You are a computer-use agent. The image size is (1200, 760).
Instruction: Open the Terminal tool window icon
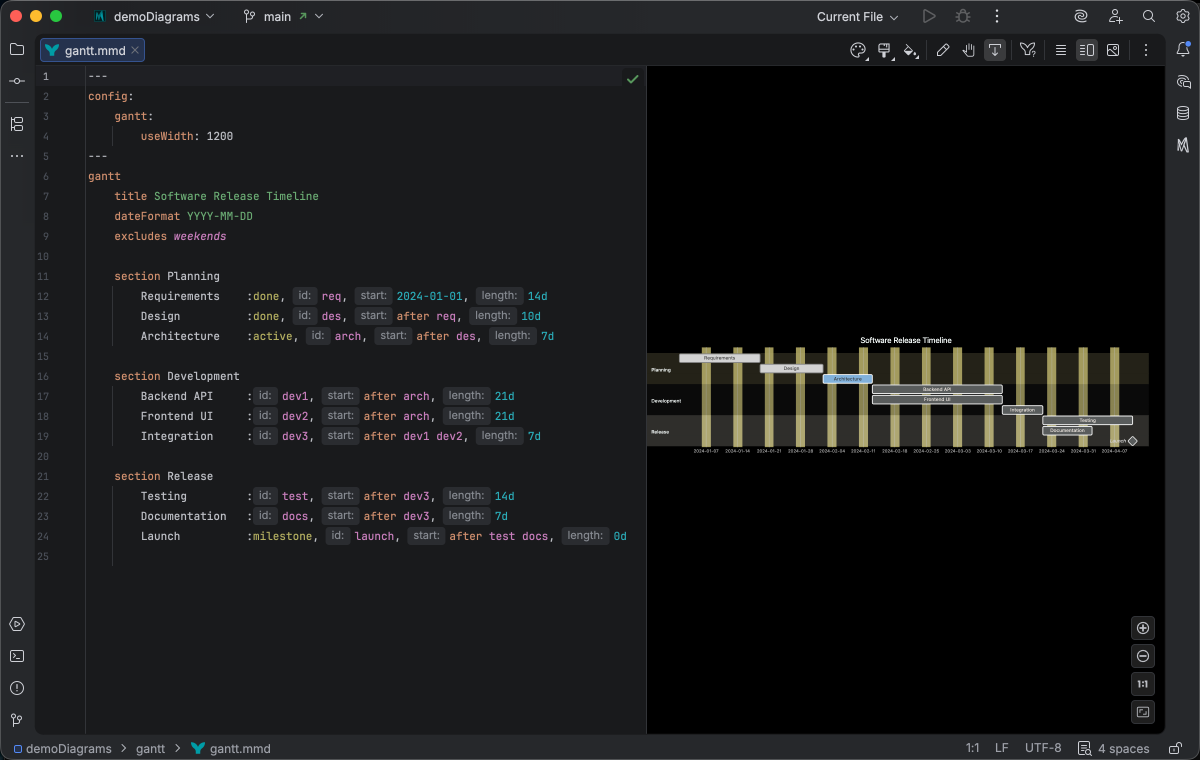(x=17, y=656)
